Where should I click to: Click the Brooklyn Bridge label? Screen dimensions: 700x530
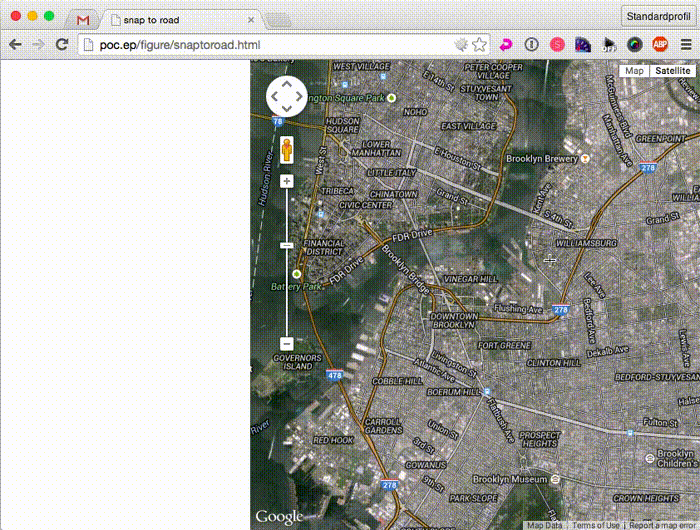(x=406, y=270)
